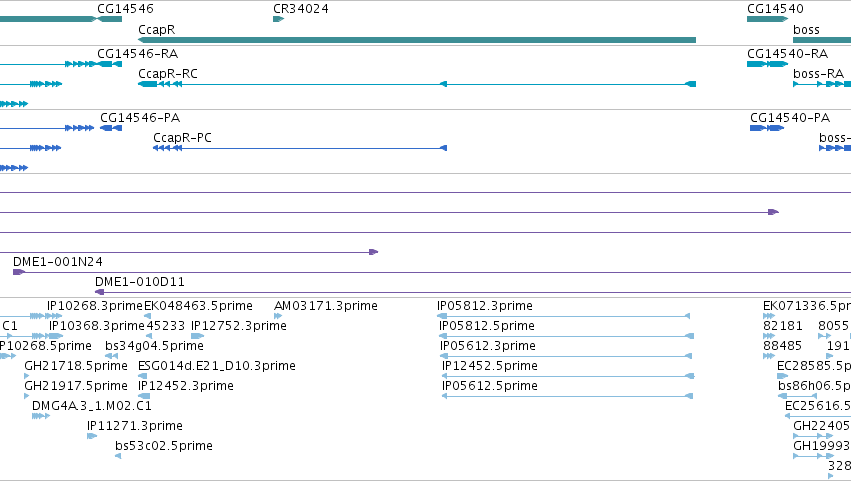Click the CR34024 gene arrow glyph
The width and height of the screenshot is (851, 481).
[x=278, y=19]
